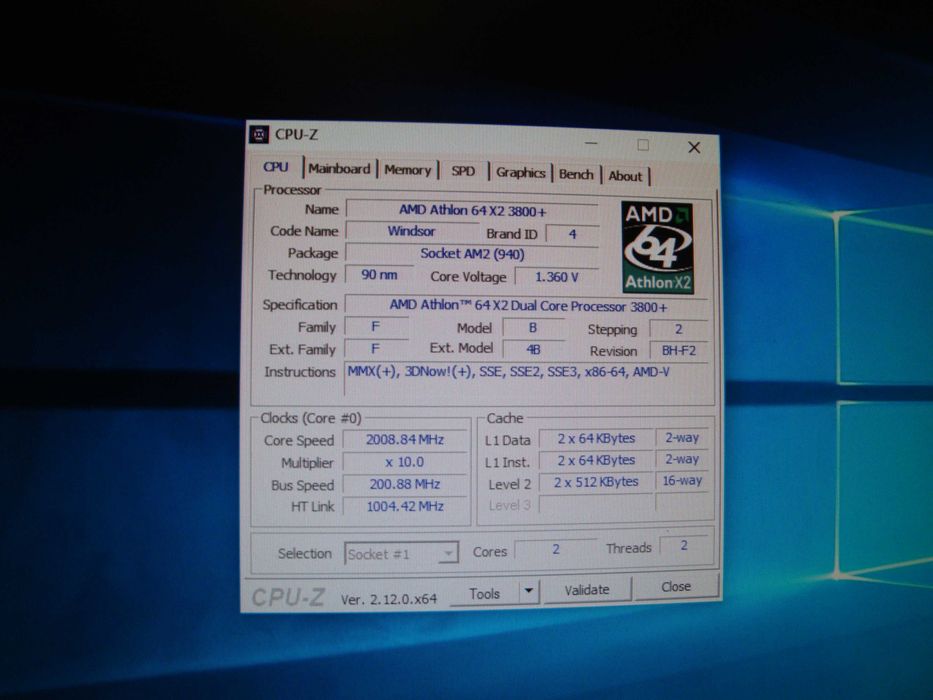Click the Multiplier x 10.0 value

405,462
